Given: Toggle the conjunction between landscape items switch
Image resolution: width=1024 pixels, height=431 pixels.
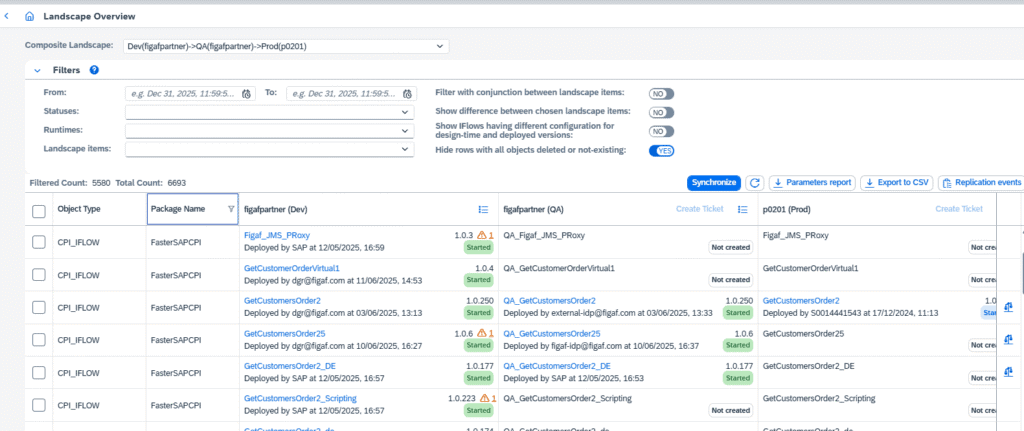Looking at the screenshot, I should pos(661,93).
